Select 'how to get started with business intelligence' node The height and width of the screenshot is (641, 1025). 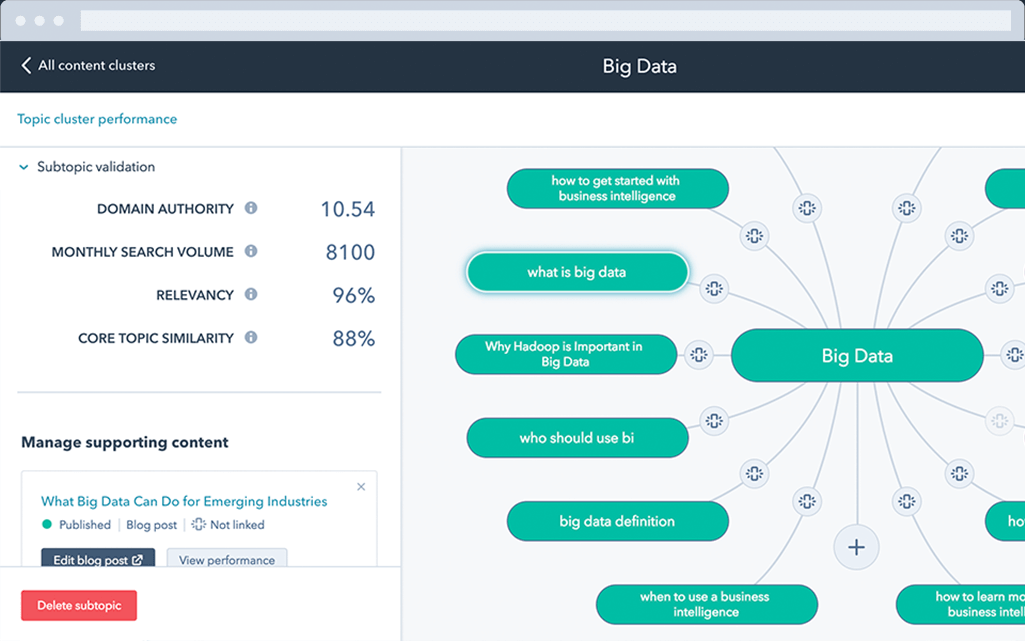617,189
